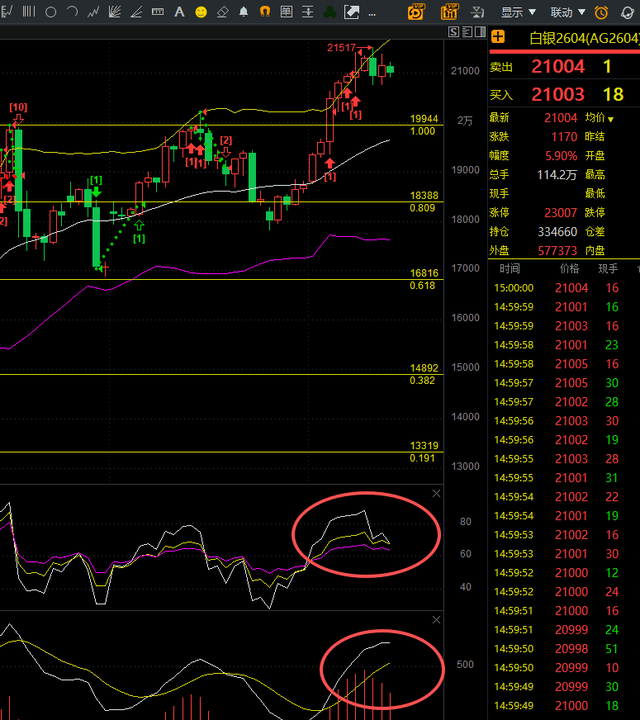The image size is (640, 720).
Task: Expand the 均价 dropdown arrow
Action: (611, 118)
